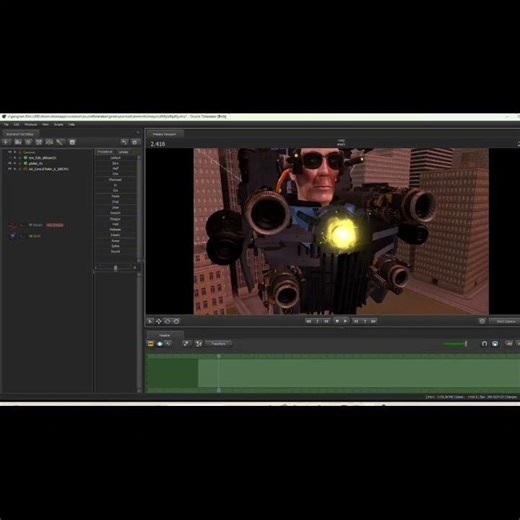
Task: Switch to the Graph Editor mode icon
Action: (x=168, y=344)
